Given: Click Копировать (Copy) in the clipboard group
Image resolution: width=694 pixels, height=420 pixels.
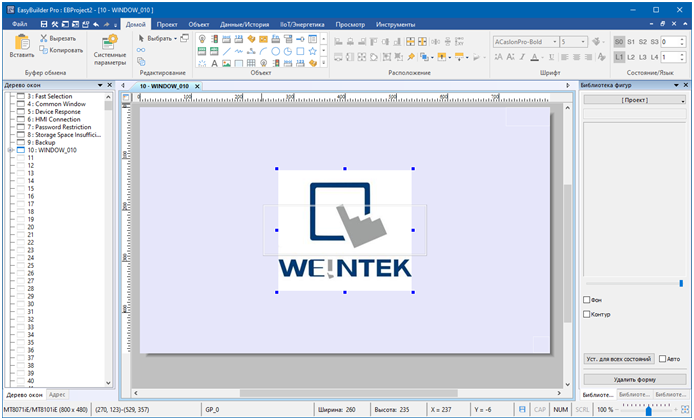Looking at the screenshot, I should point(61,50).
